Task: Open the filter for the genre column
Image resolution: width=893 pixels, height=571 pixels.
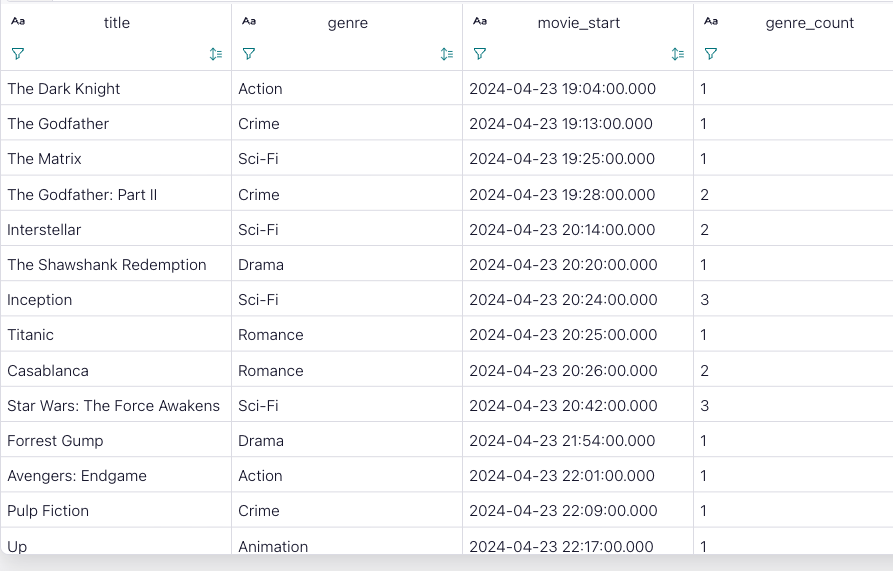Action: (249, 54)
